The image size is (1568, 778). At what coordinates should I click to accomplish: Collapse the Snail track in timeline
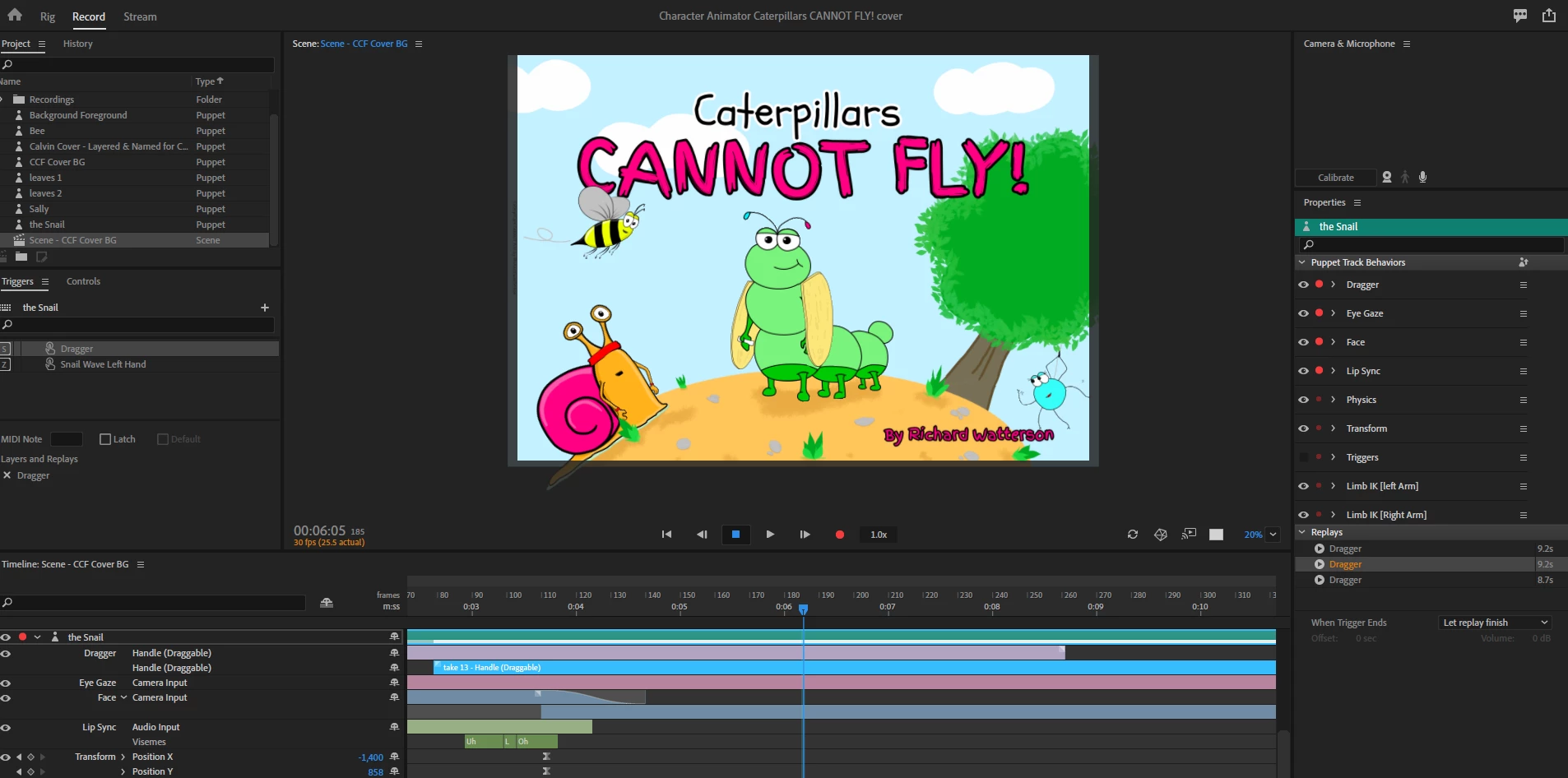click(x=37, y=637)
